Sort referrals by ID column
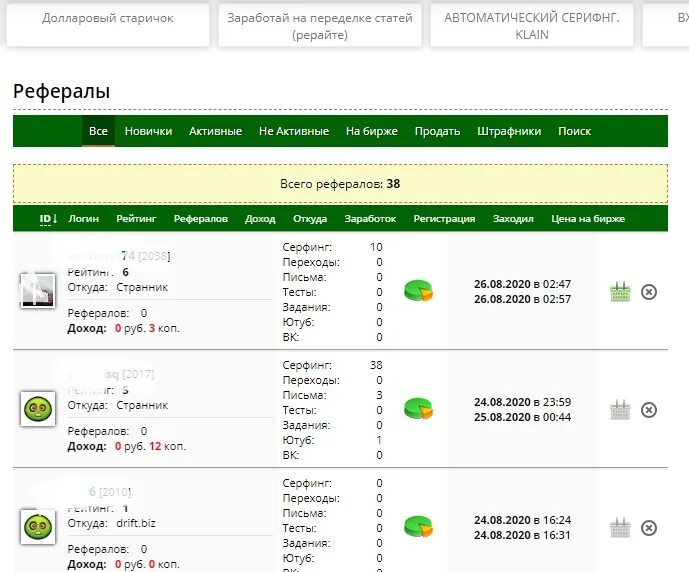Image resolution: width=689 pixels, height=572 pixels. [x=48, y=219]
